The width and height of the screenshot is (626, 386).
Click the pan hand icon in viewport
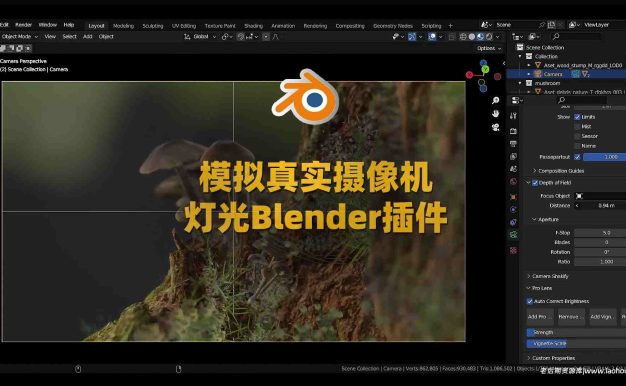[x=495, y=114]
